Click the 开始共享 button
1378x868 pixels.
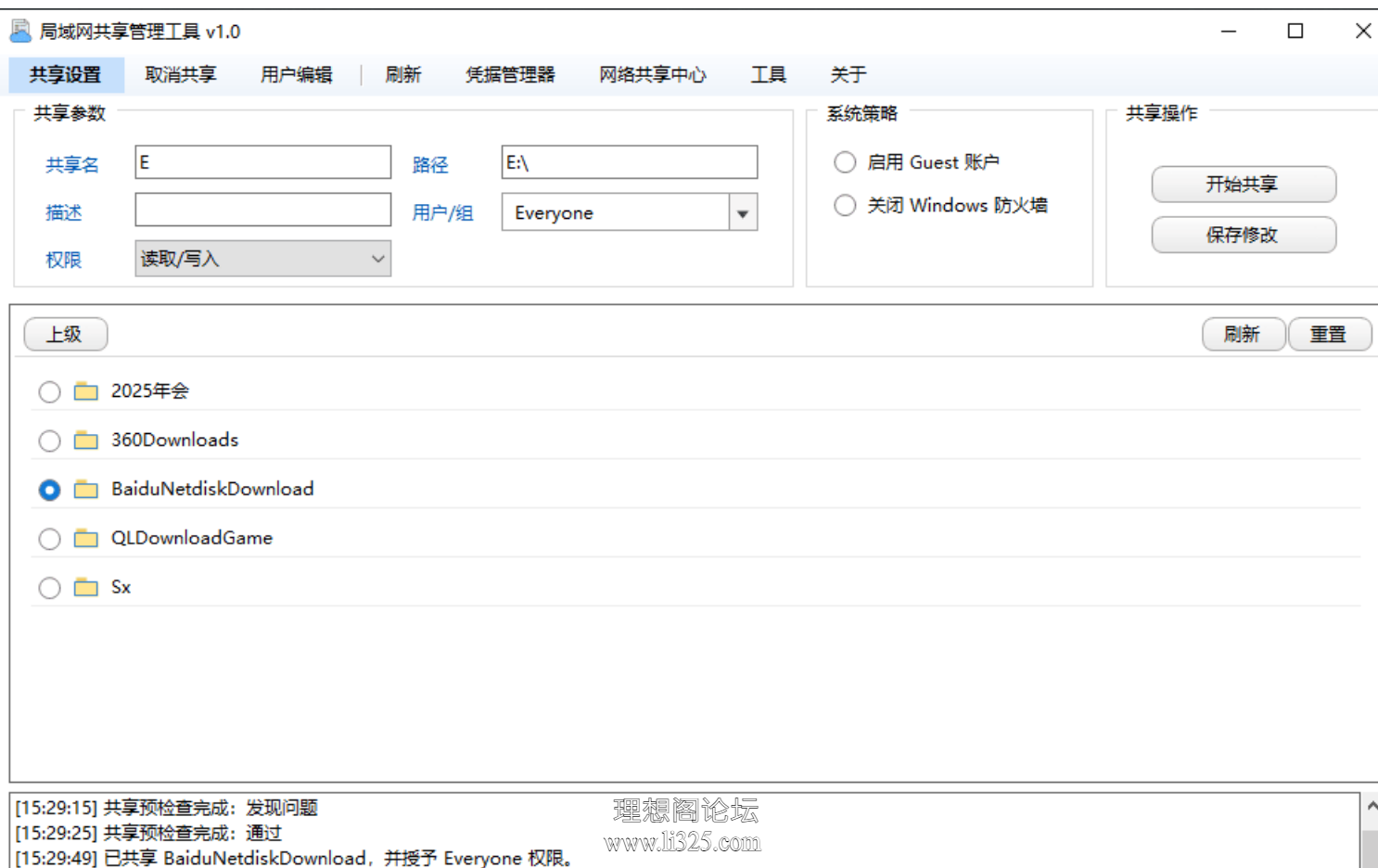[x=1244, y=185]
